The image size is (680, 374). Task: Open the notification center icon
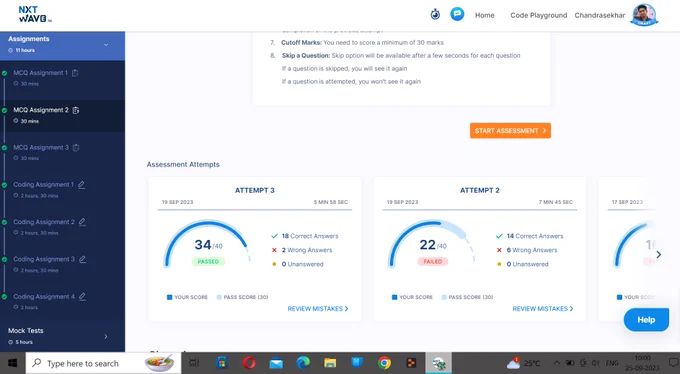point(673,363)
